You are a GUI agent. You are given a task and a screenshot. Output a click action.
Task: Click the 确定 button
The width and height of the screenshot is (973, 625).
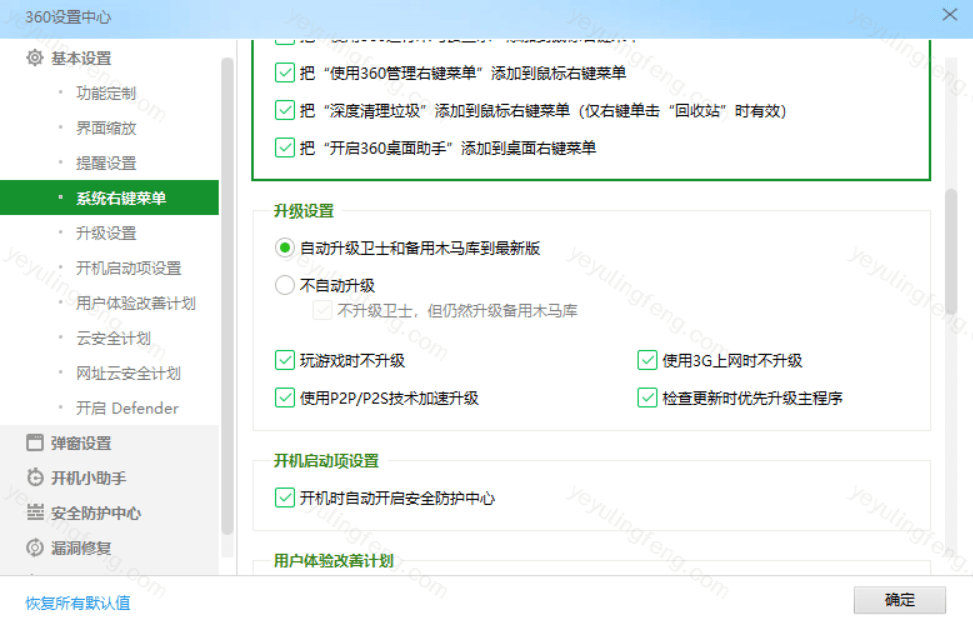coord(900,600)
